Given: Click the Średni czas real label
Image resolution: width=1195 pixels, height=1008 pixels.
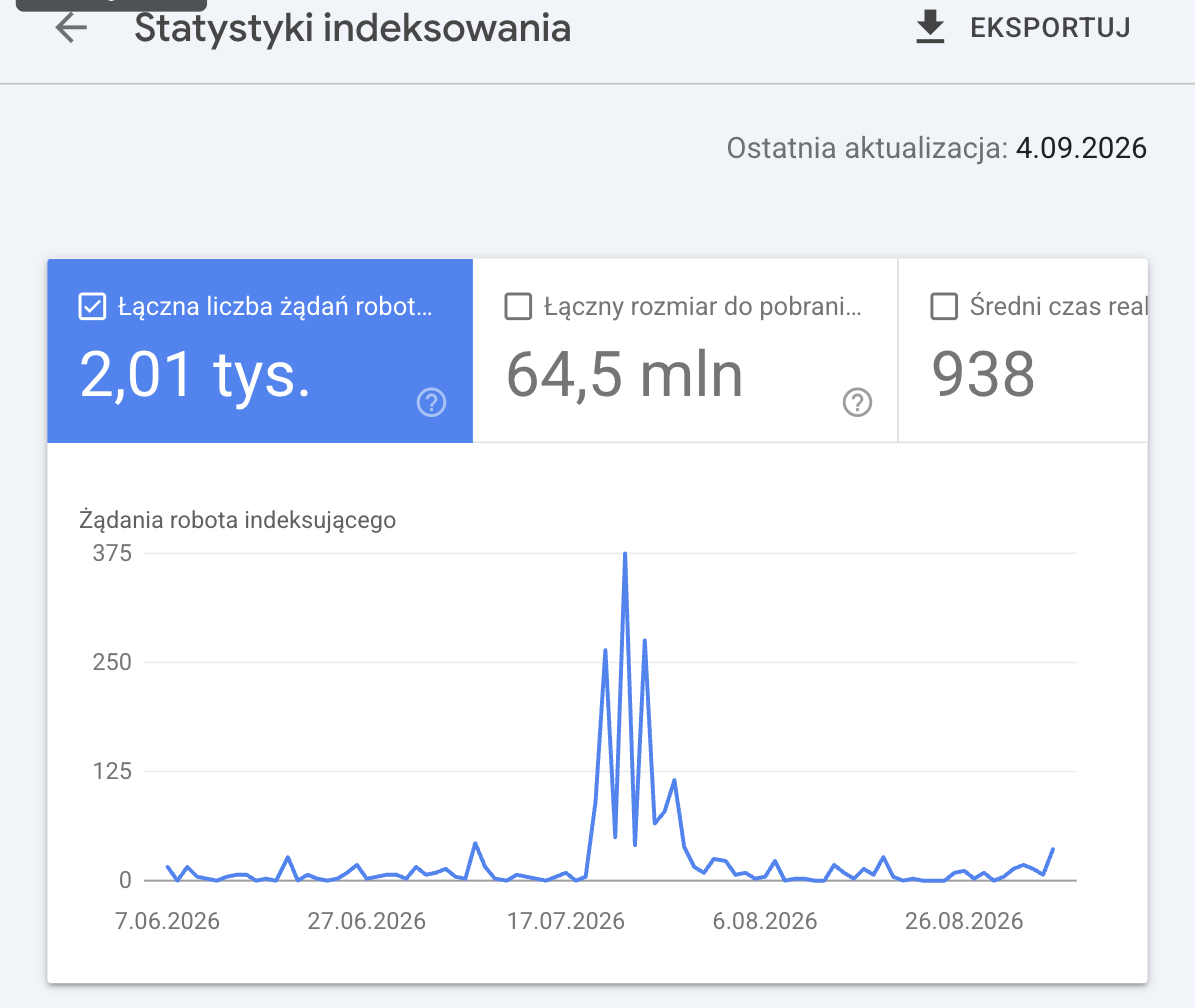Looking at the screenshot, I should [1058, 306].
